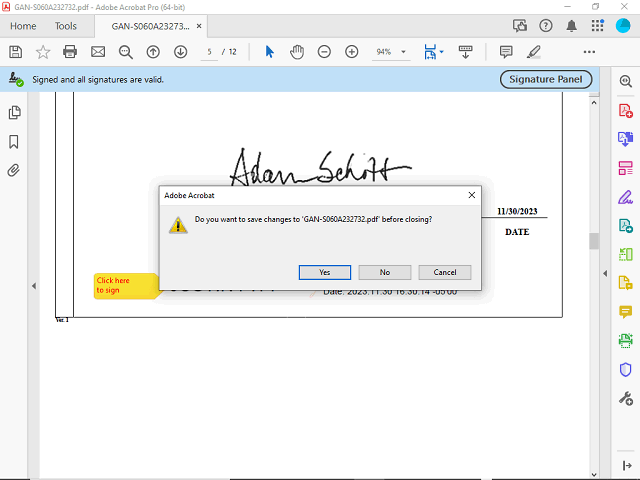Open the fit page options icon
Viewport: 640px width, 480px height.
tap(430, 52)
